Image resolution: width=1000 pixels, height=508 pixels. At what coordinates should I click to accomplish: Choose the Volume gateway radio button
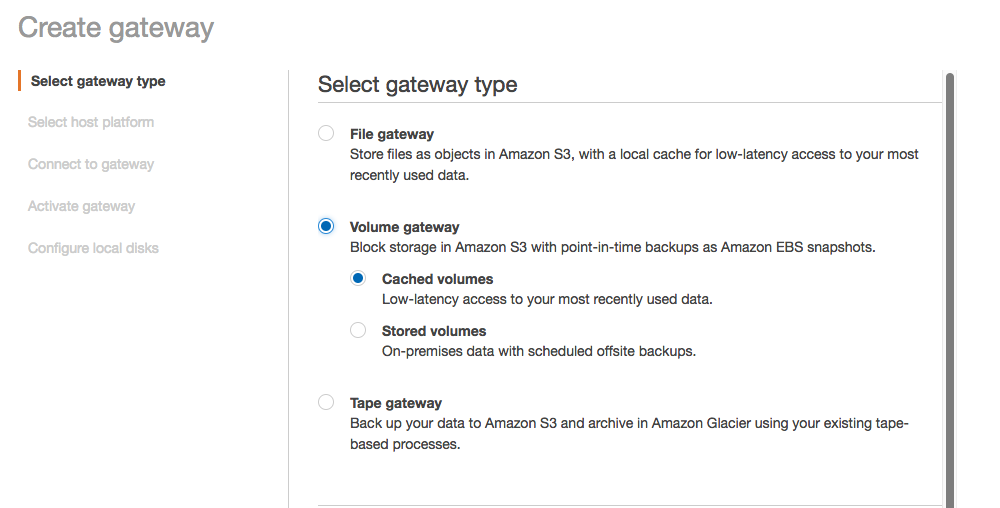[326, 227]
